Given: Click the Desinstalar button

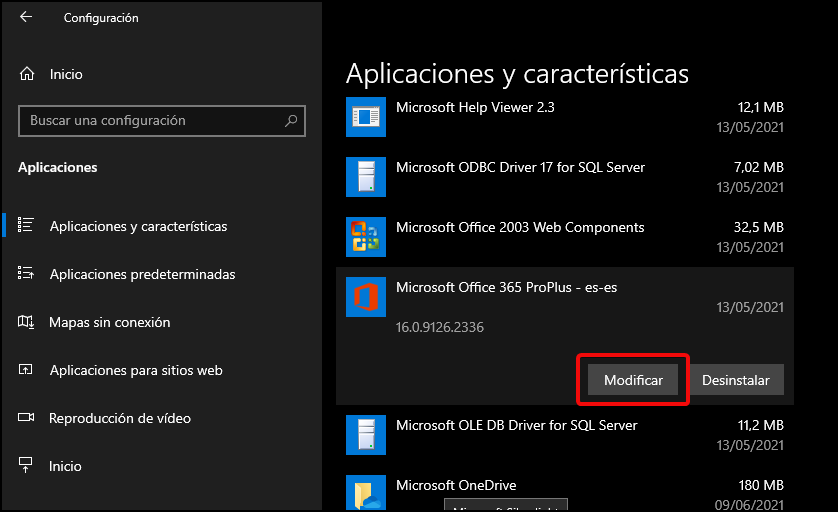Looking at the screenshot, I should [736, 380].
